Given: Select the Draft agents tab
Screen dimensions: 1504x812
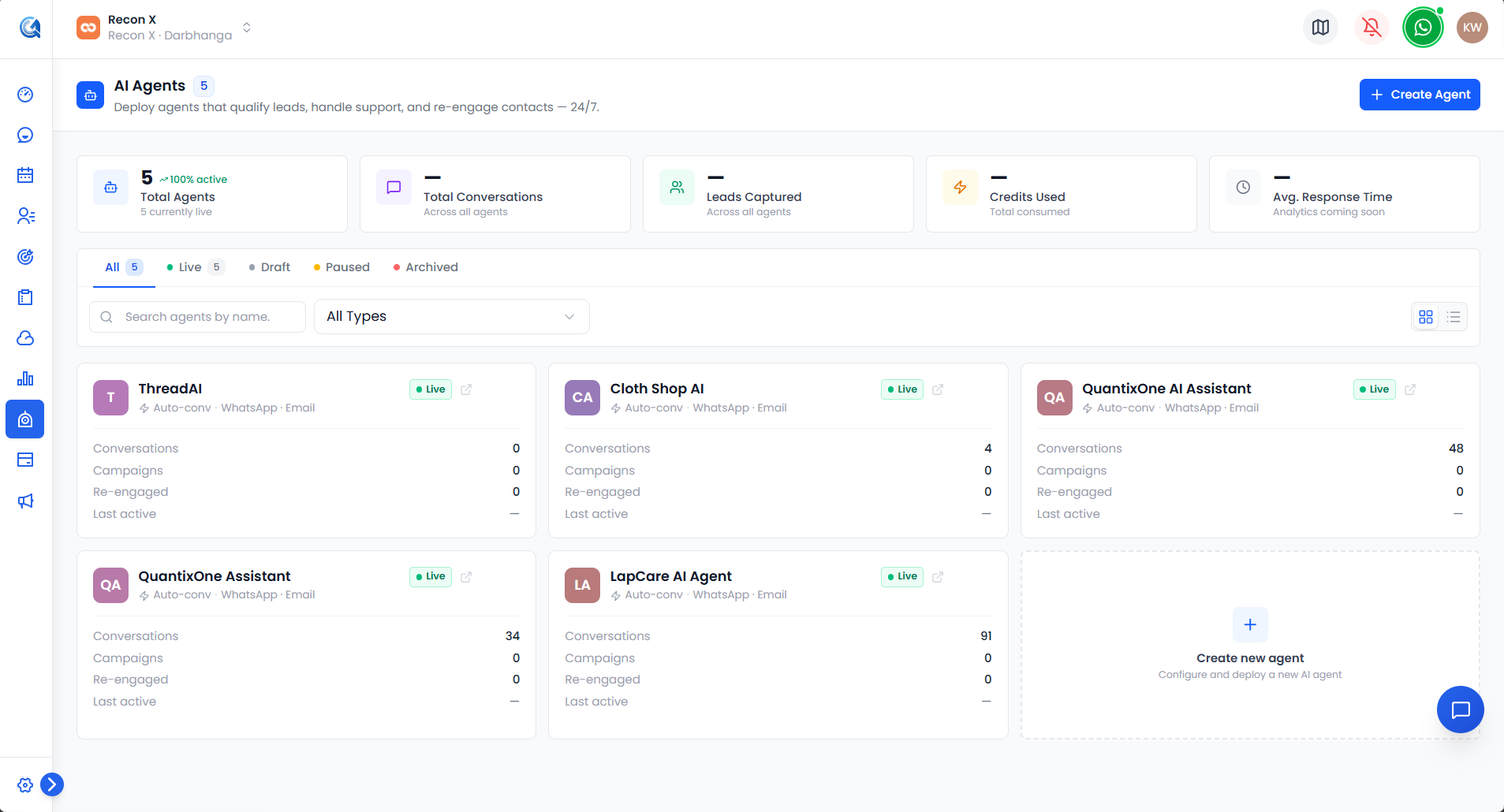Looking at the screenshot, I should [x=269, y=267].
